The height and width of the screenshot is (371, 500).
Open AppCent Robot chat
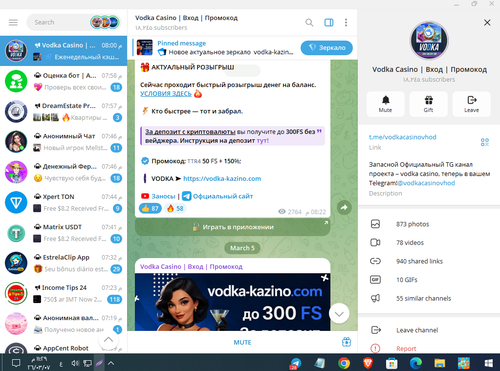pyautogui.click(x=63, y=347)
